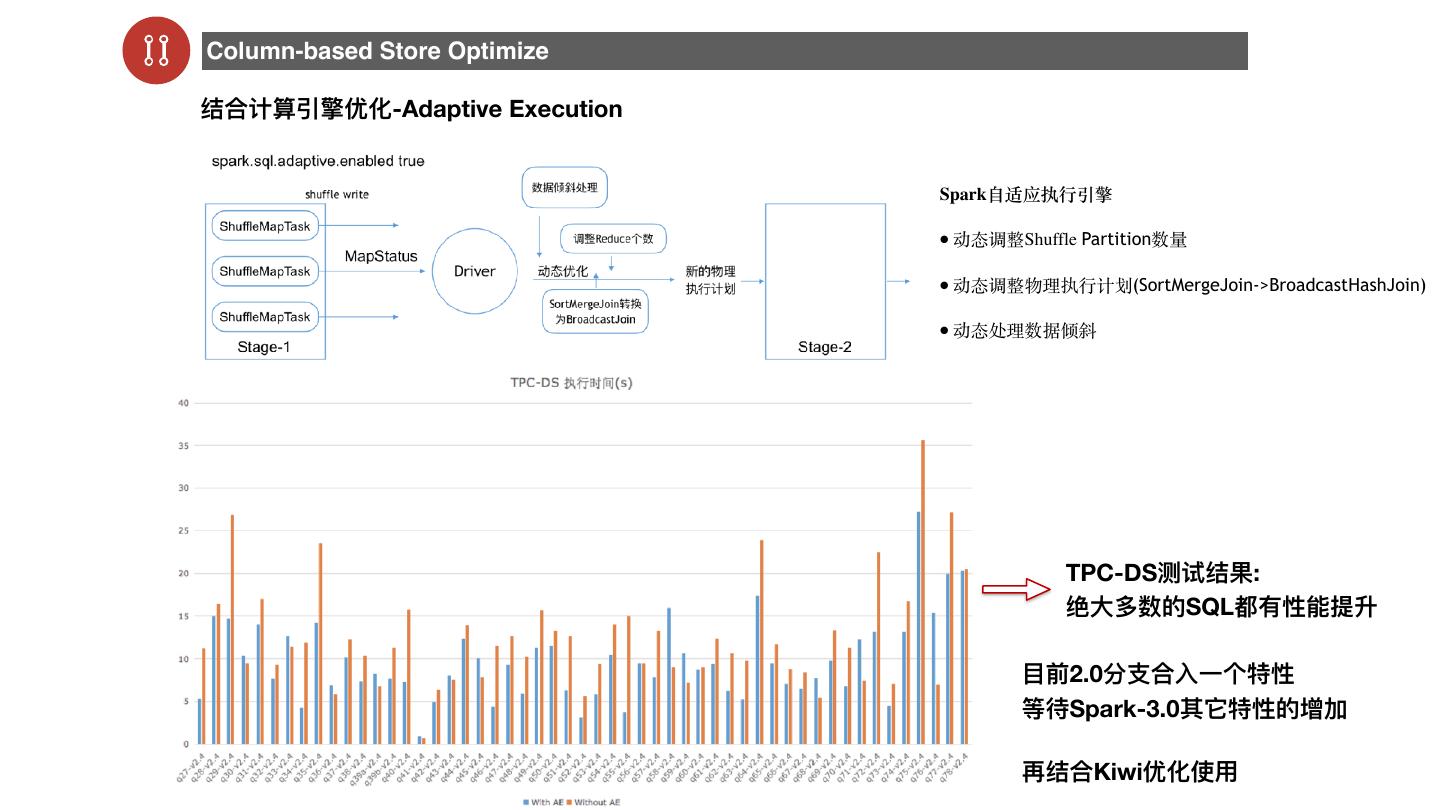Click the Stage-1 label
The width and height of the screenshot is (1440, 810).
coord(264,347)
